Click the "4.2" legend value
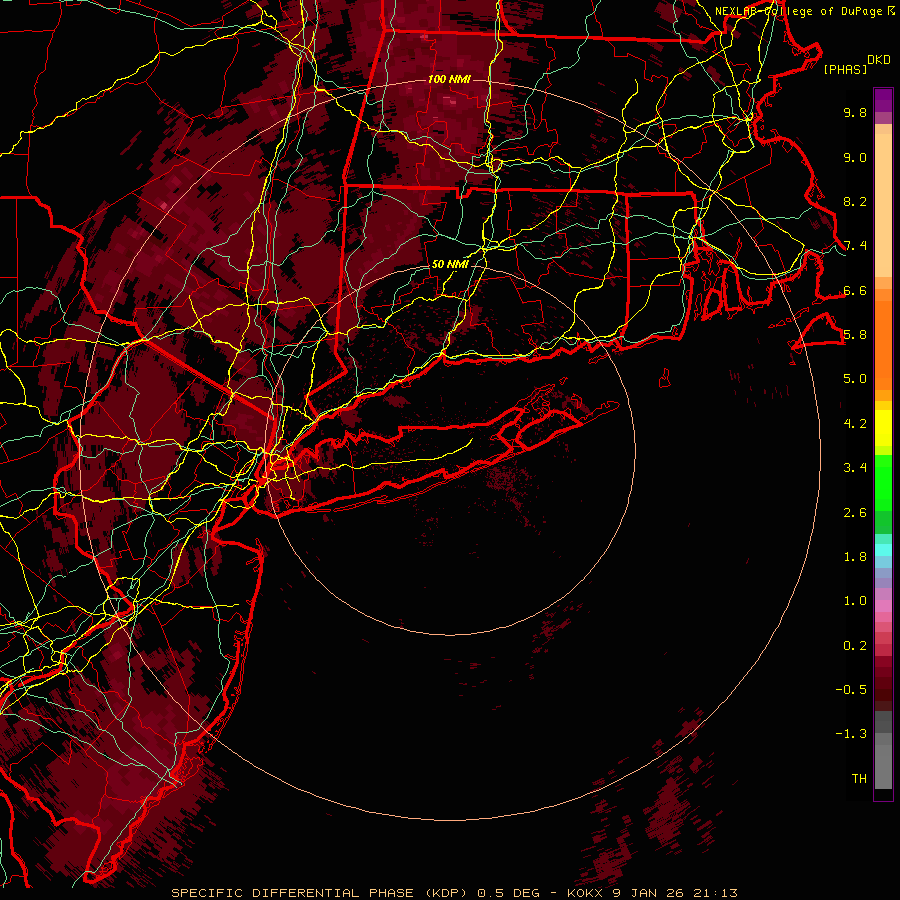 point(855,424)
